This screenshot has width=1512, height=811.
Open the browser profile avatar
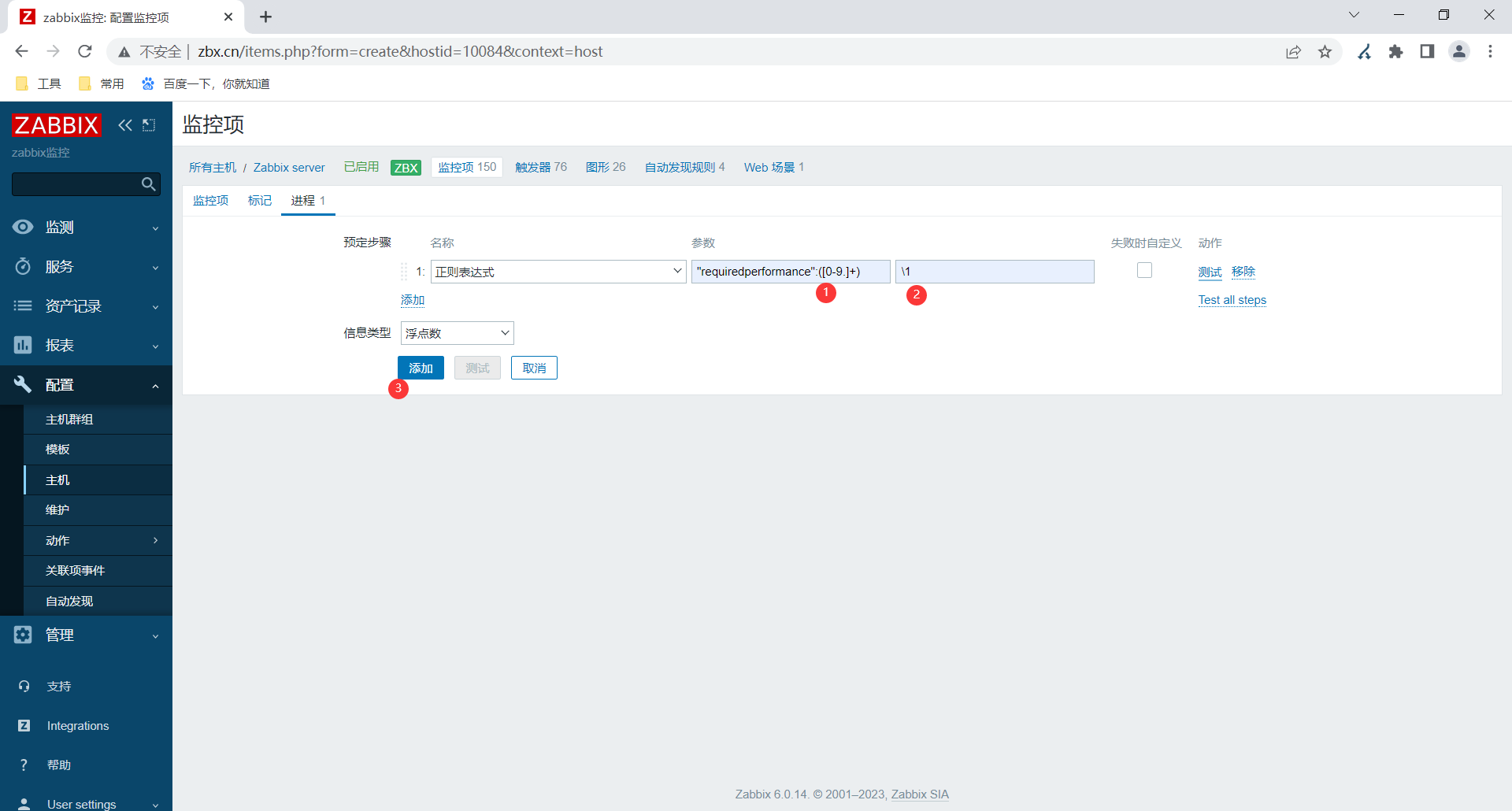(x=1459, y=51)
